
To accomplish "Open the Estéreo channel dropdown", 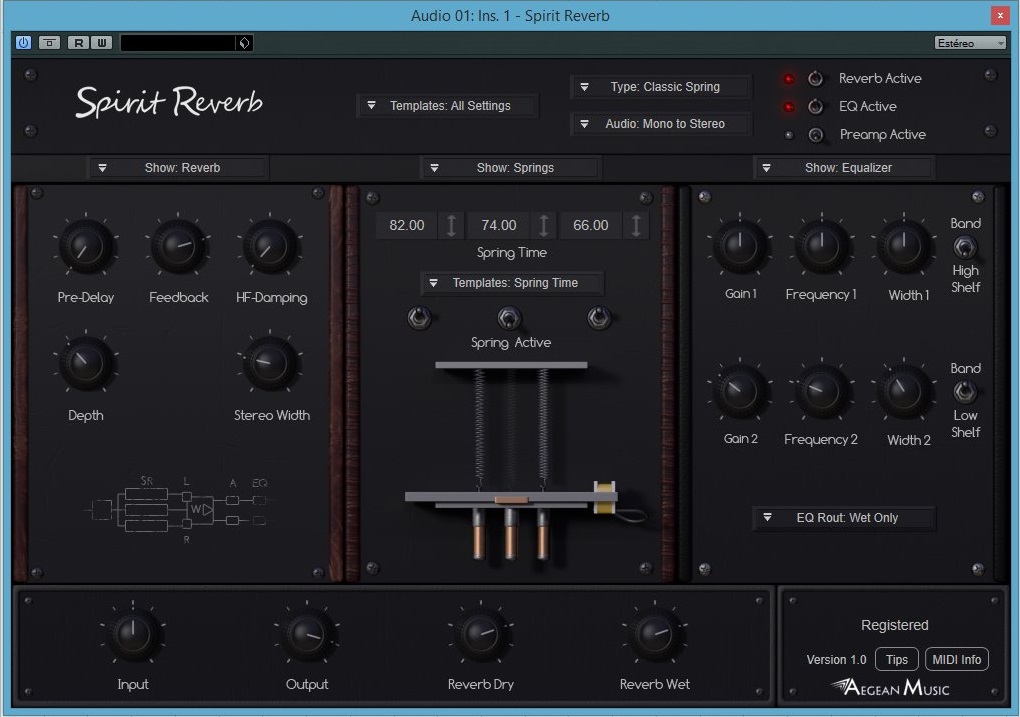I will tap(970, 43).
